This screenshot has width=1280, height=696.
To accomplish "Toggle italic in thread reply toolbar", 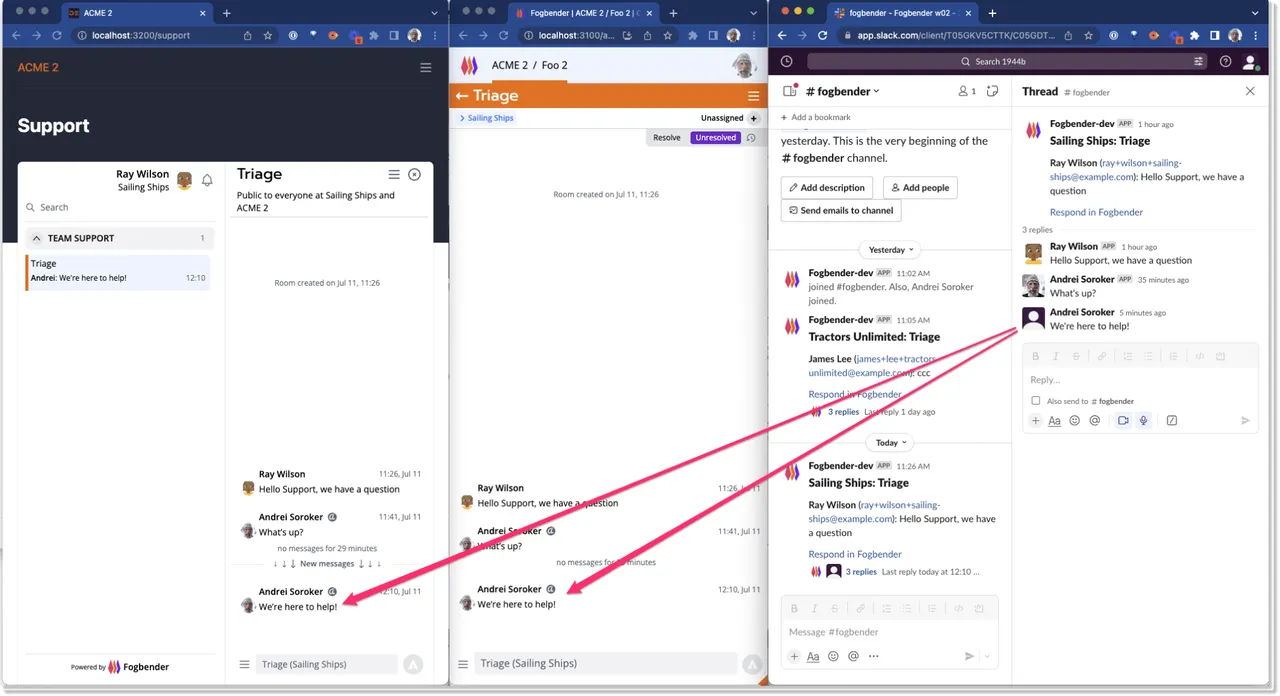I will (x=1056, y=357).
